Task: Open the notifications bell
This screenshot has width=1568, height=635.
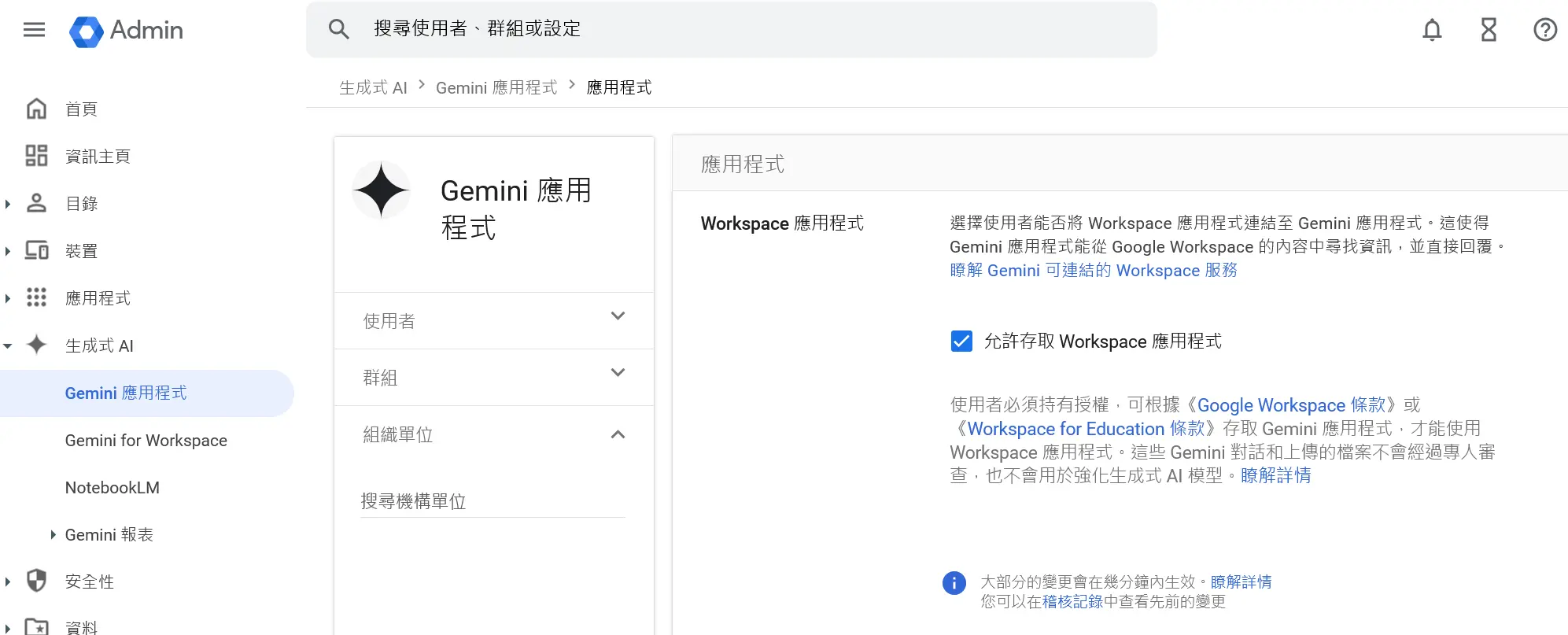Action: pyautogui.click(x=1432, y=30)
